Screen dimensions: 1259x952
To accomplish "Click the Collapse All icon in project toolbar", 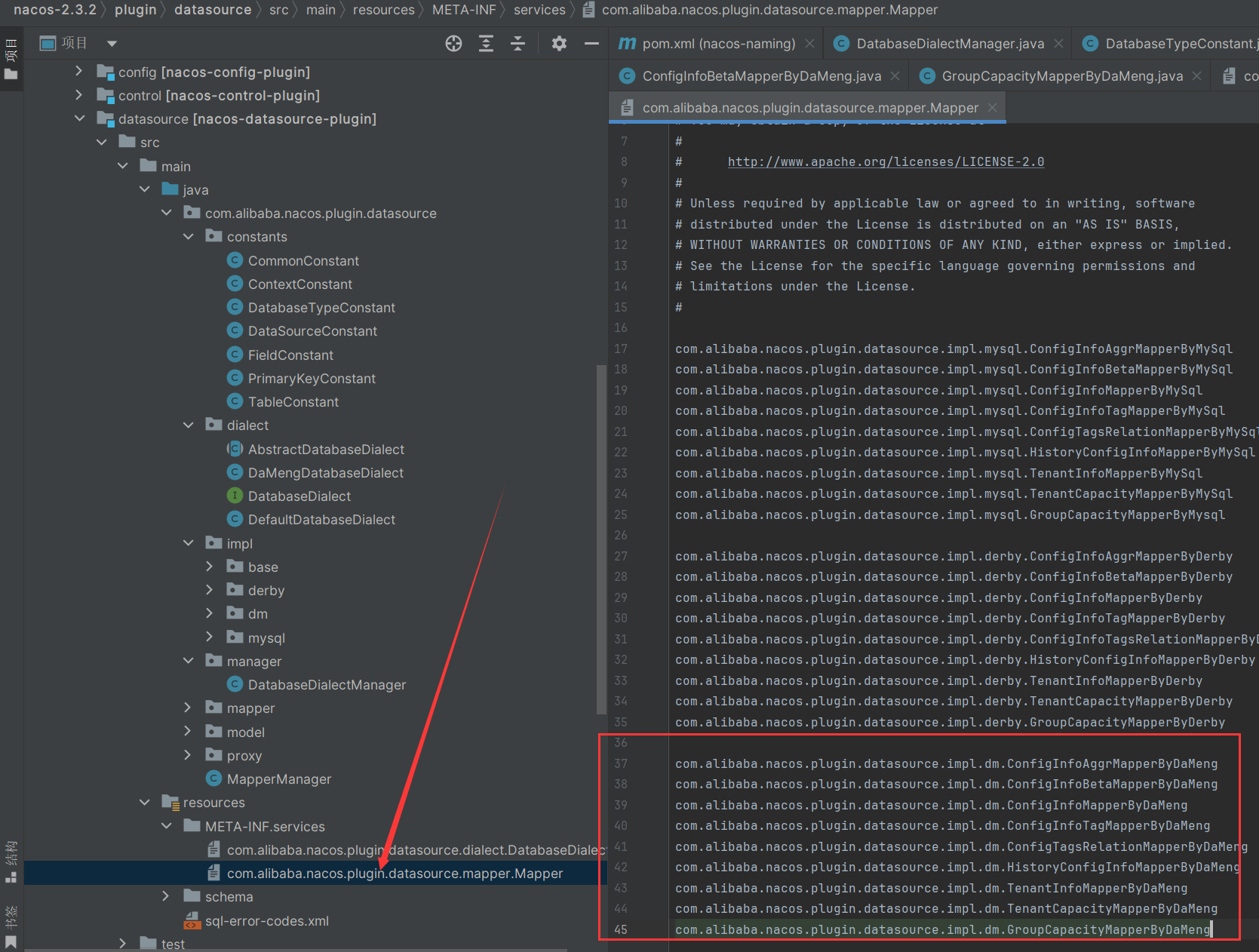I will (517, 44).
